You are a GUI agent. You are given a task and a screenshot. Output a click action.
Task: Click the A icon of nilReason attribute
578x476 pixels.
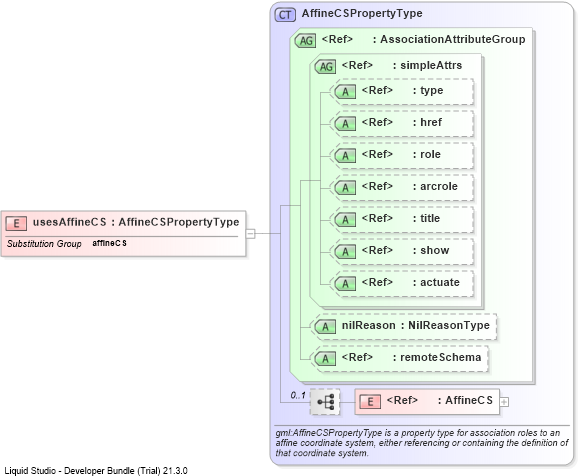[325, 327]
